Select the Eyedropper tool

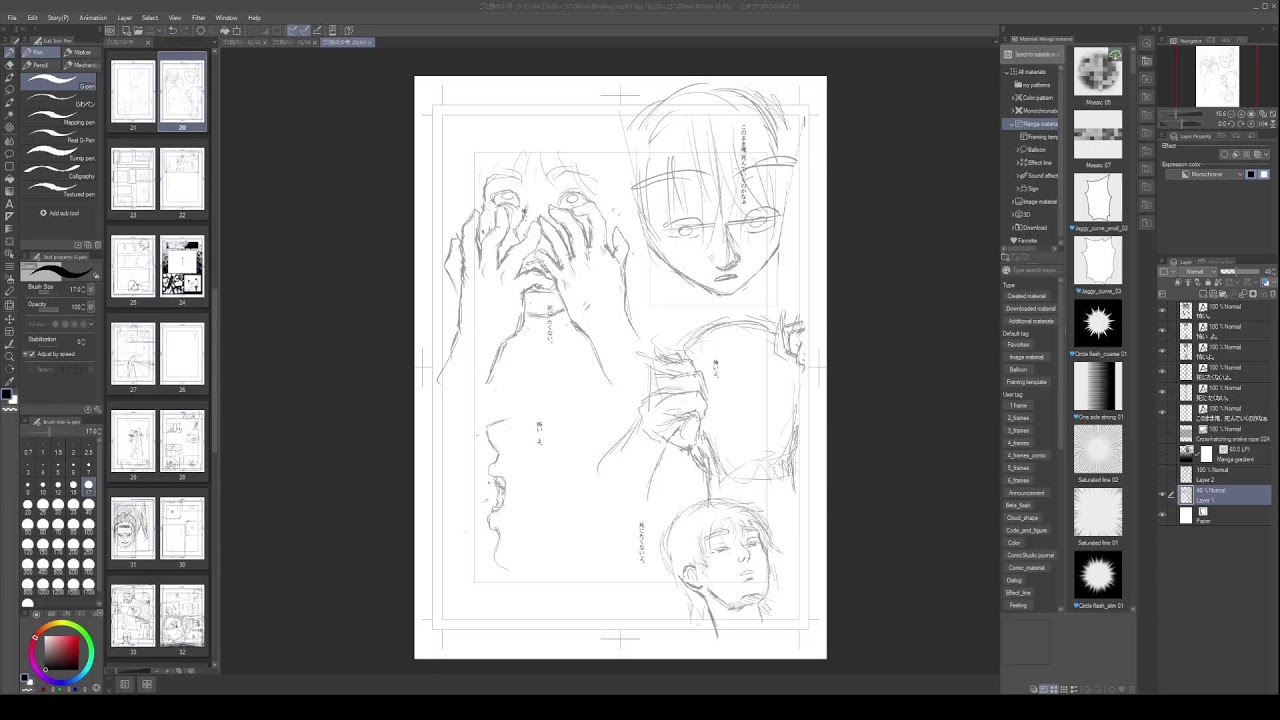click(9, 381)
